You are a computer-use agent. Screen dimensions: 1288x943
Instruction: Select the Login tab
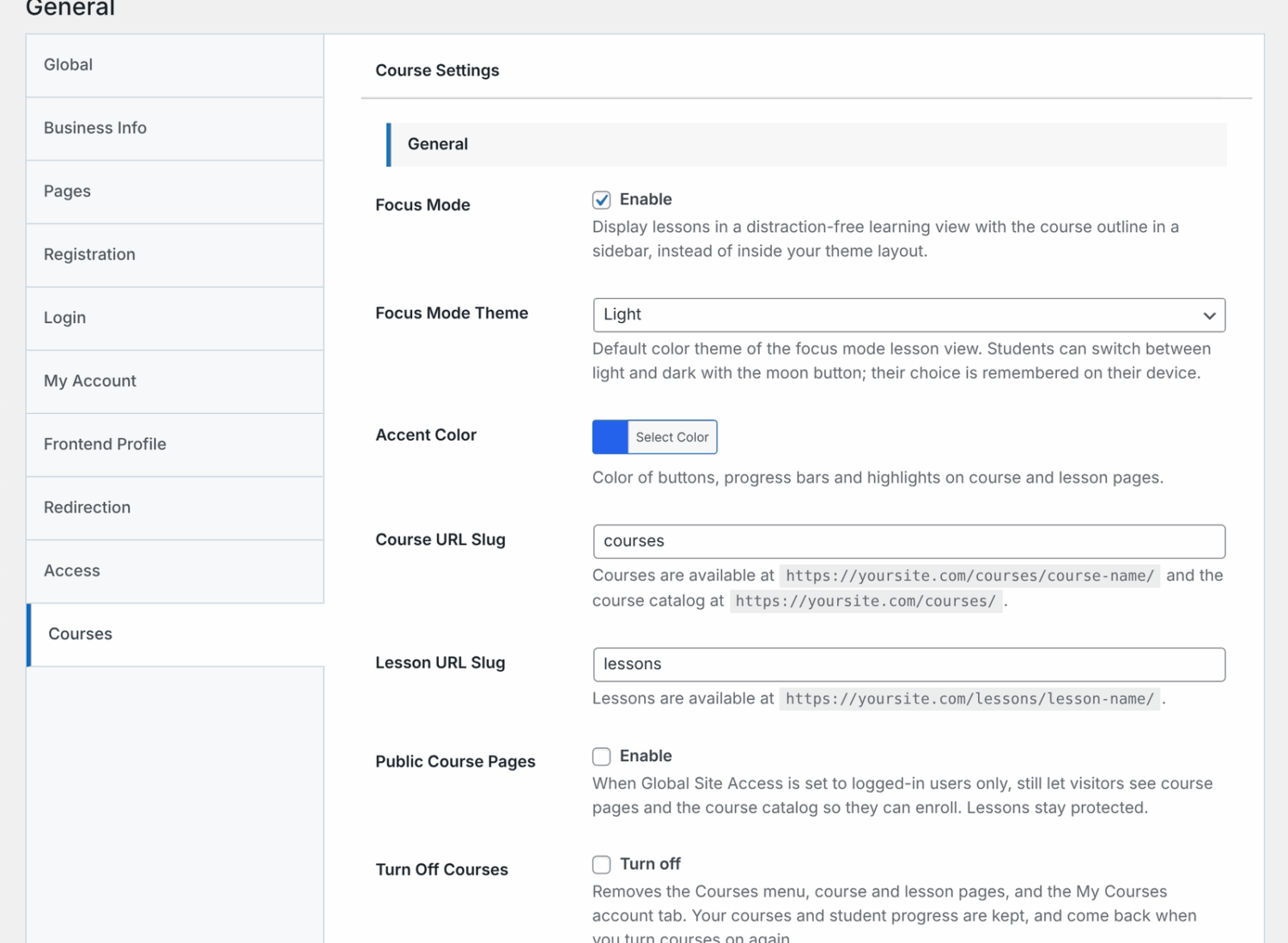point(175,319)
